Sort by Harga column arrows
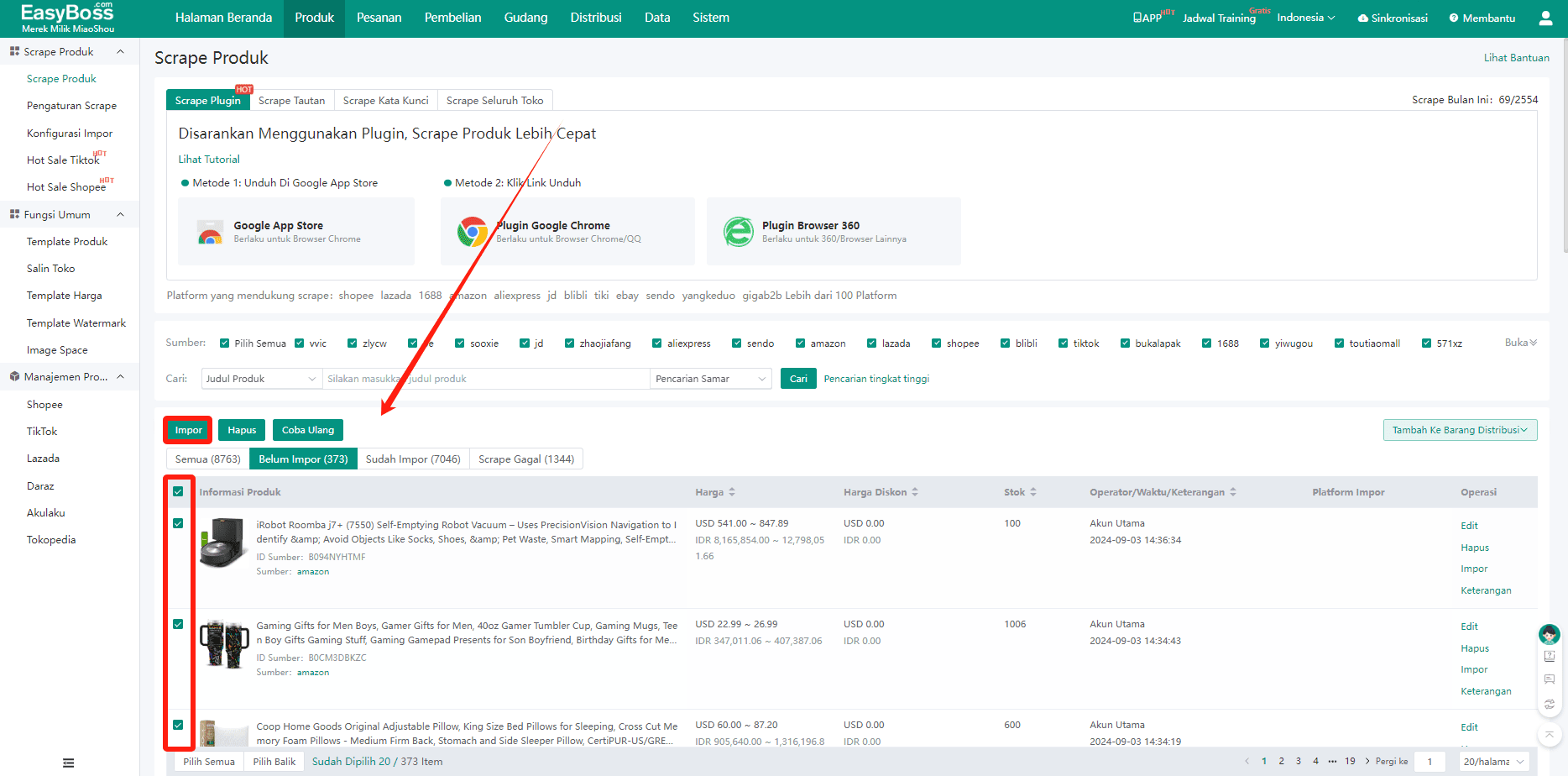This screenshot has height=776, width=1568. pyautogui.click(x=732, y=492)
